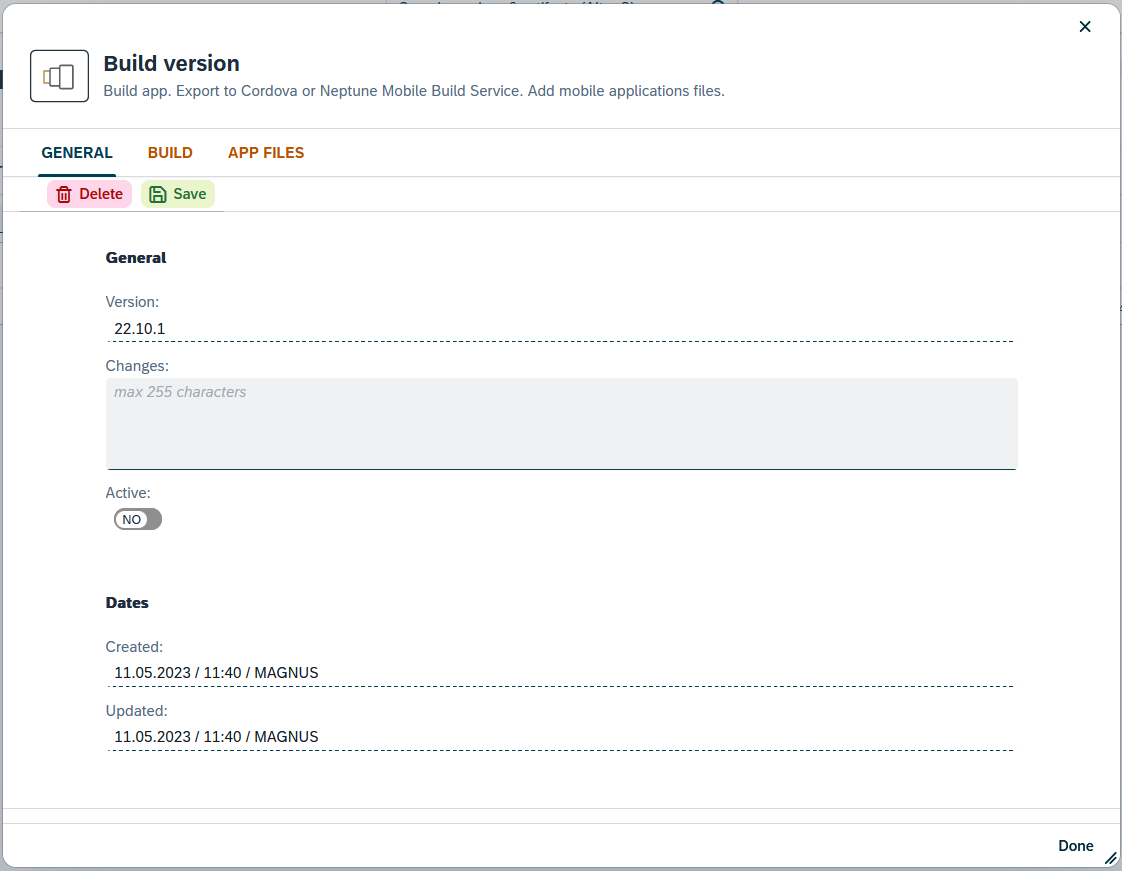The height and width of the screenshot is (871, 1122).
Task: Switch to the BUILD tab
Action: point(170,152)
